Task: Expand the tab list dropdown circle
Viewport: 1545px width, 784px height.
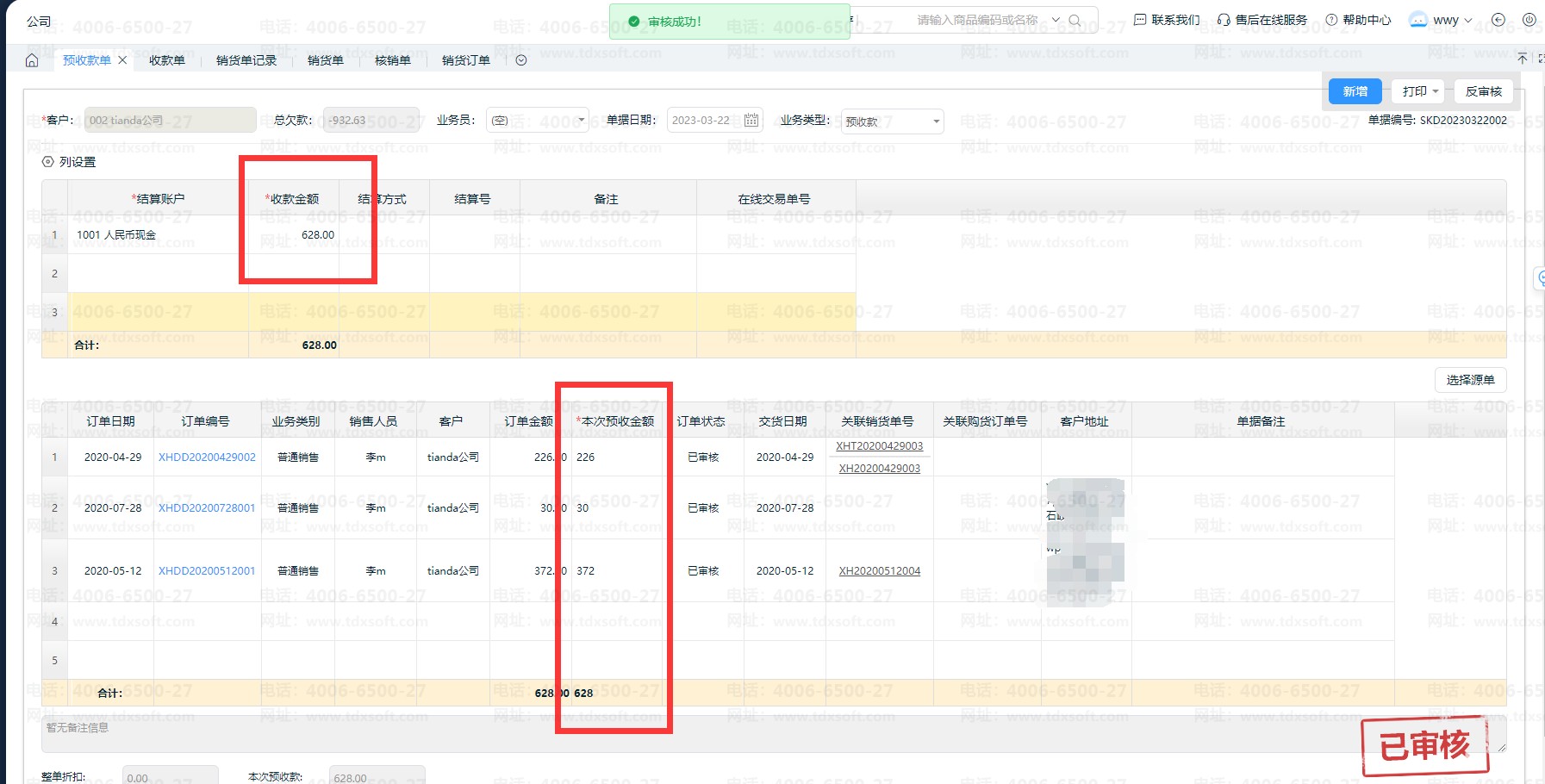Action: coord(520,60)
